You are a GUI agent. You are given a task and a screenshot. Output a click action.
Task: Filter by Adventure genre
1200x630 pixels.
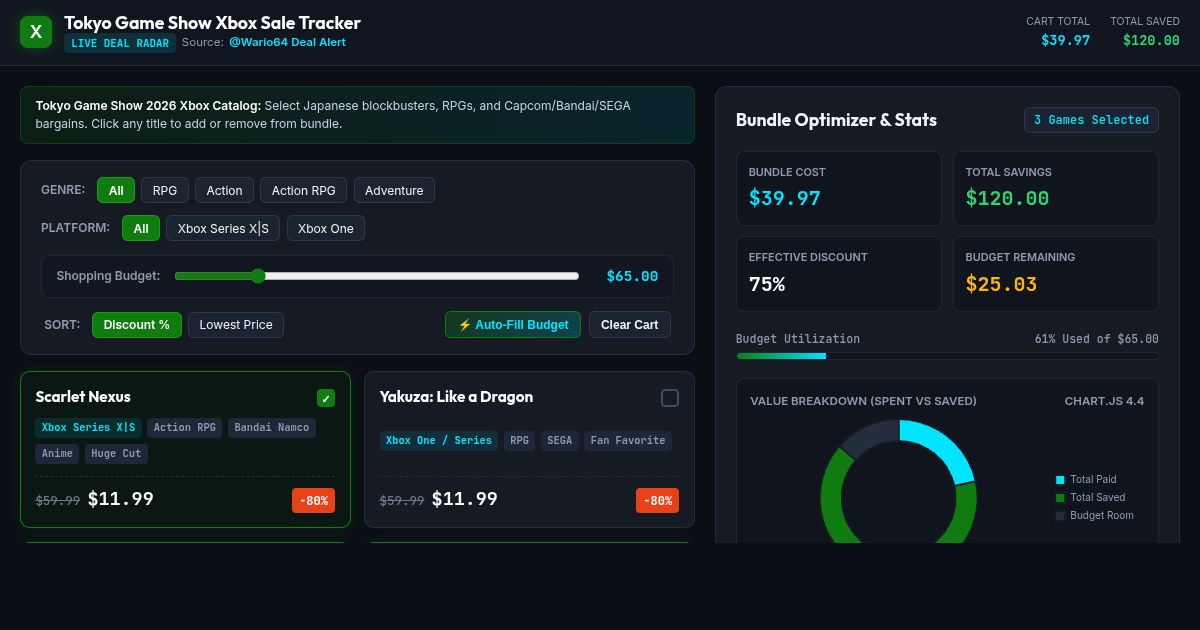[394, 190]
